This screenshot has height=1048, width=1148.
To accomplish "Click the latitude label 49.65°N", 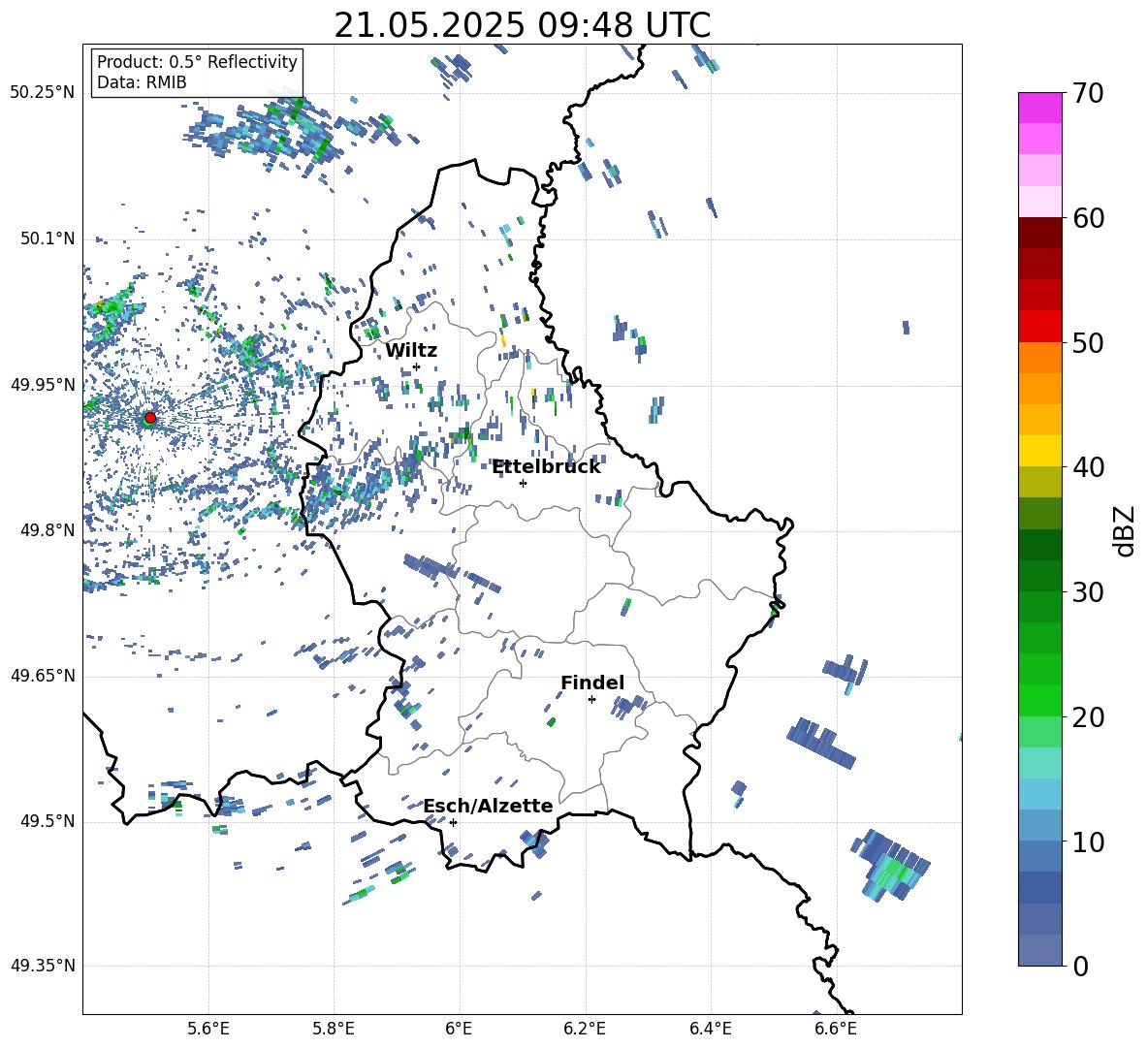I will pos(43,676).
